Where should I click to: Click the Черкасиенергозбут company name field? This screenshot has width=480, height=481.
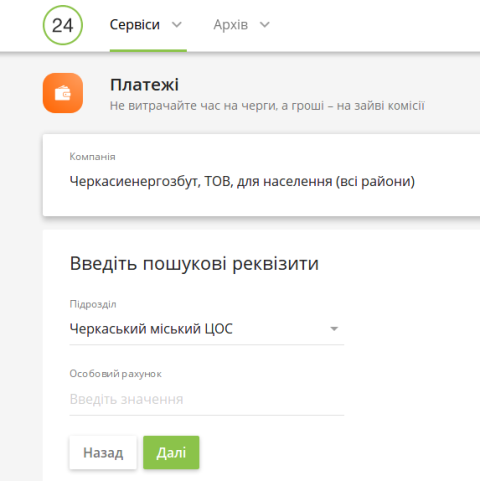pos(242,182)
